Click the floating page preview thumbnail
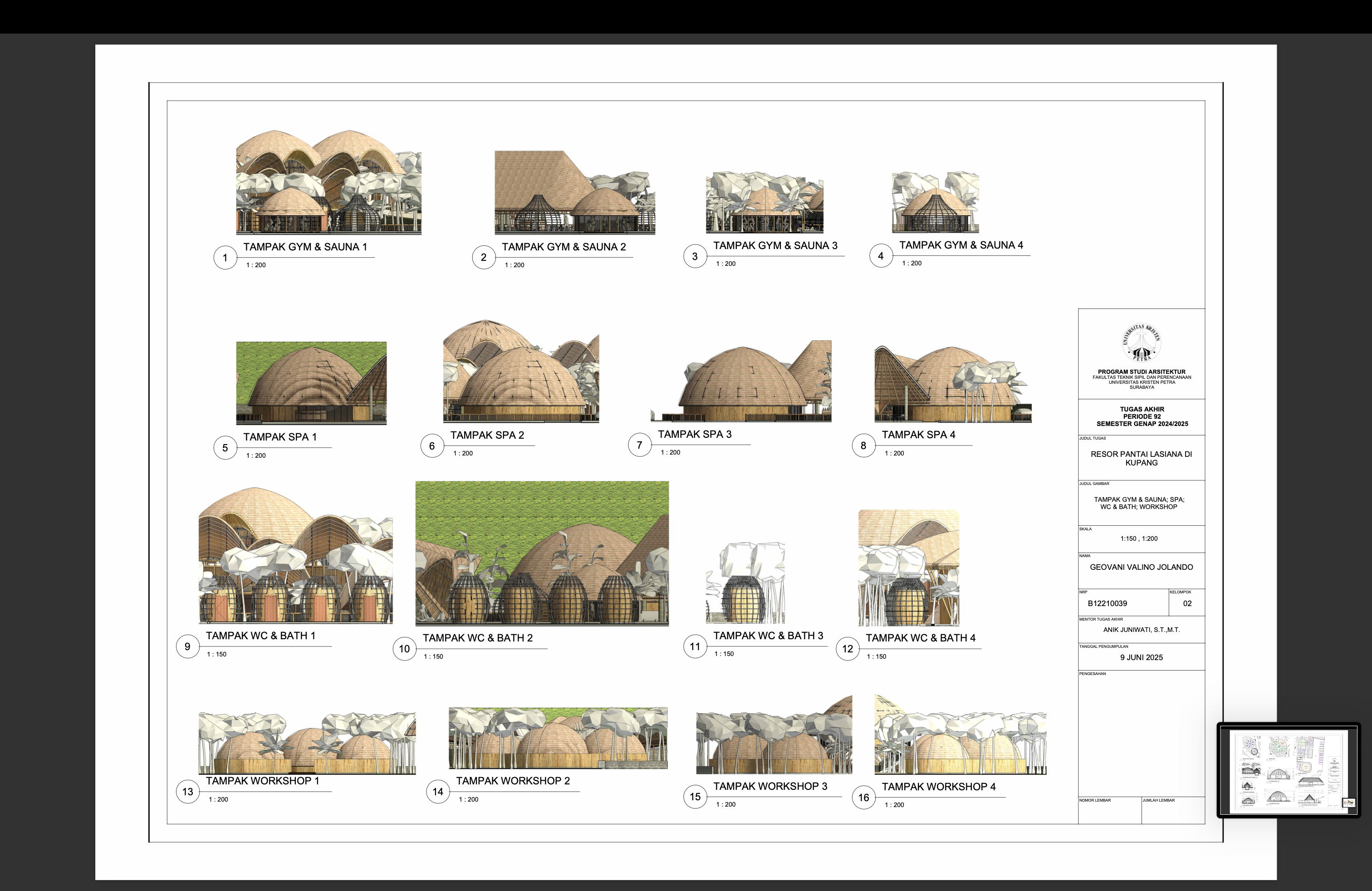 [1289, 770]
